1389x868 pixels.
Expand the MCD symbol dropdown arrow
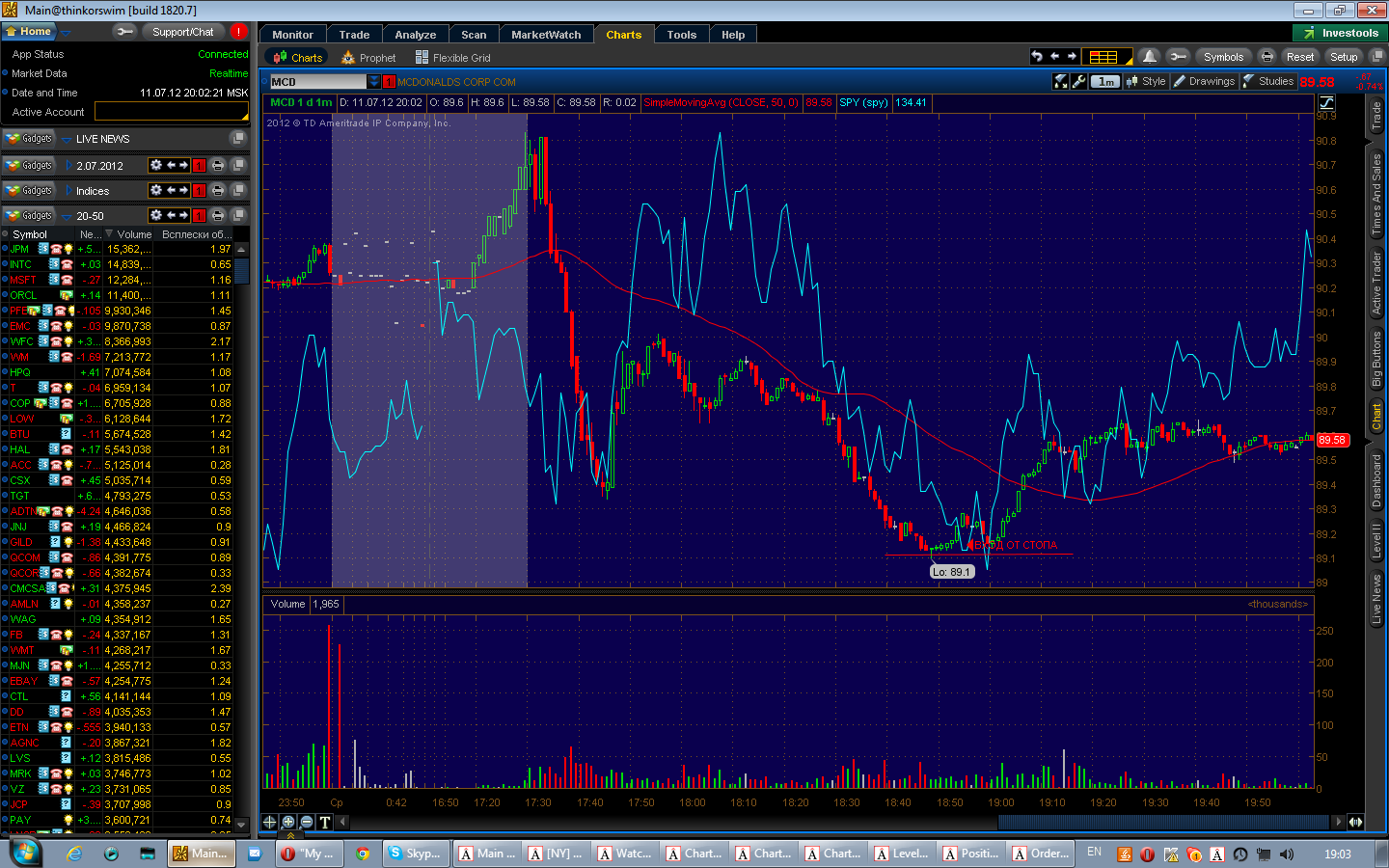[374, 82]
